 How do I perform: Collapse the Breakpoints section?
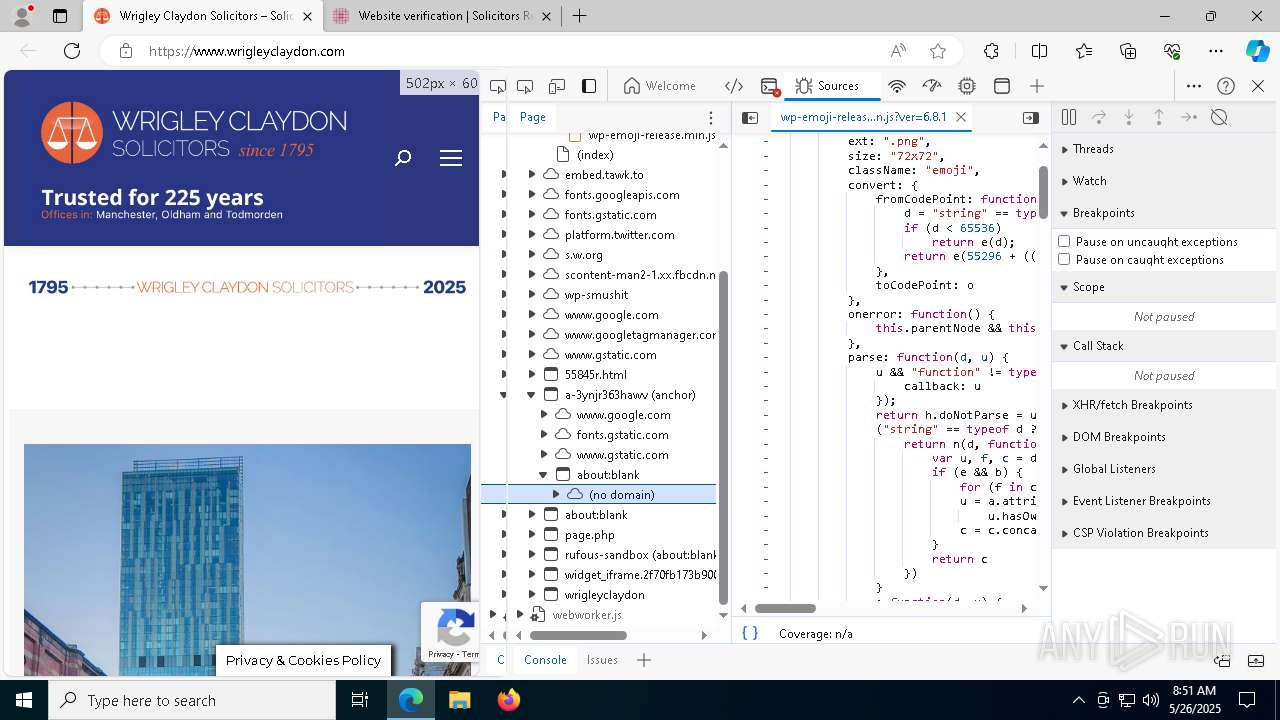pos(1166,213)
